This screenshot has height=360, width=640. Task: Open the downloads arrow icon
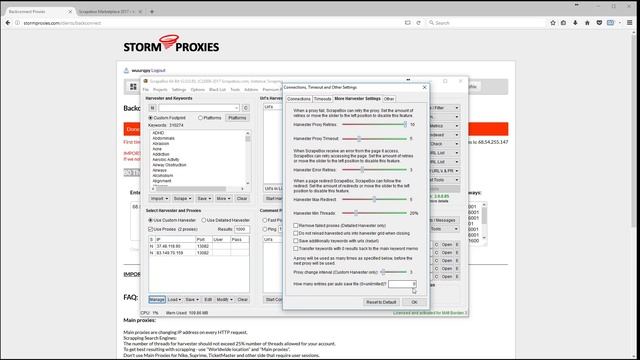click(576, 23)
